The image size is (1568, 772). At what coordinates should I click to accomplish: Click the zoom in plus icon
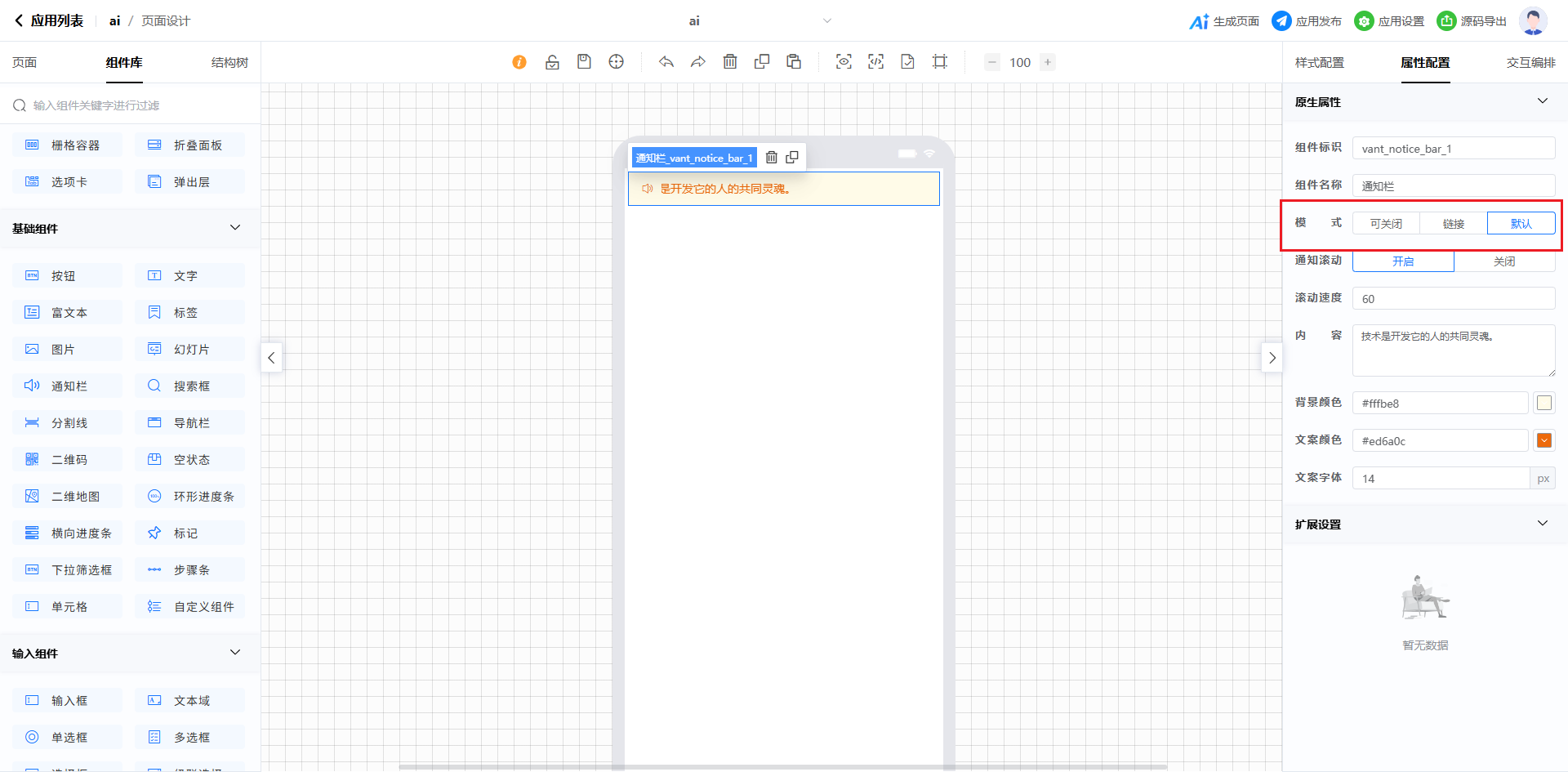[x=1048, y=62]
